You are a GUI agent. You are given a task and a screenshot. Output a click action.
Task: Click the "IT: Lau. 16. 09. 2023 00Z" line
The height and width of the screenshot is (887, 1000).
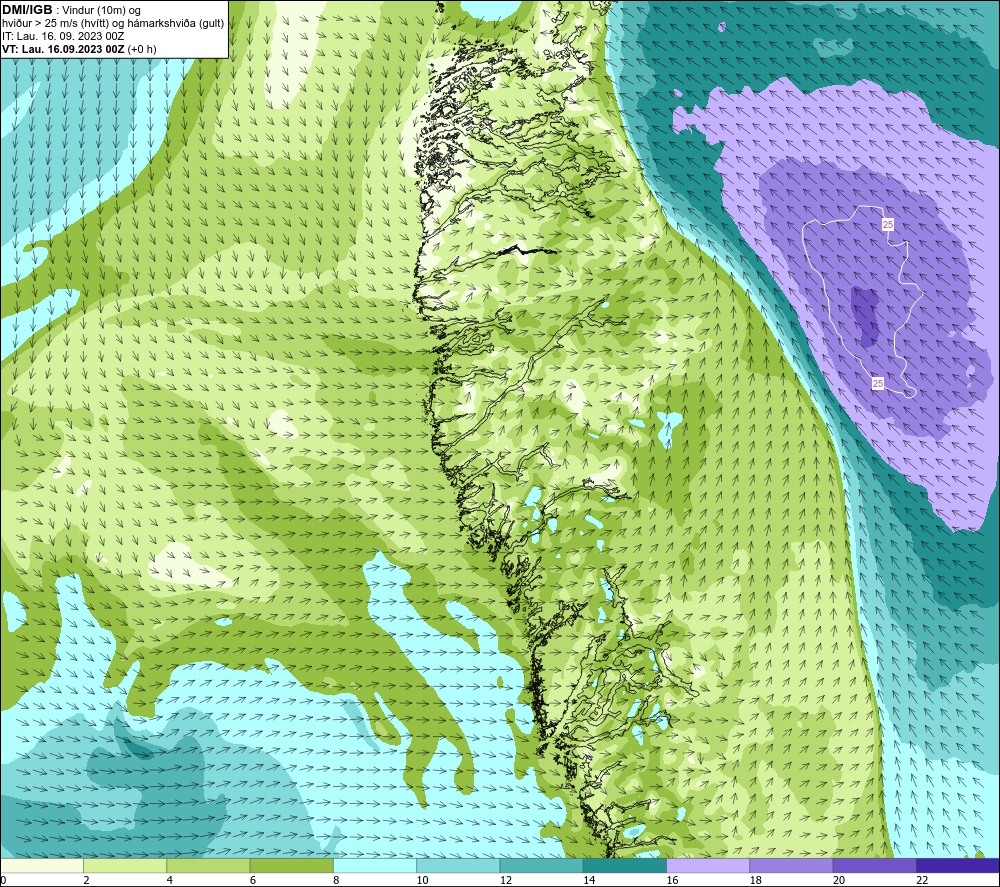coord(63,36)
